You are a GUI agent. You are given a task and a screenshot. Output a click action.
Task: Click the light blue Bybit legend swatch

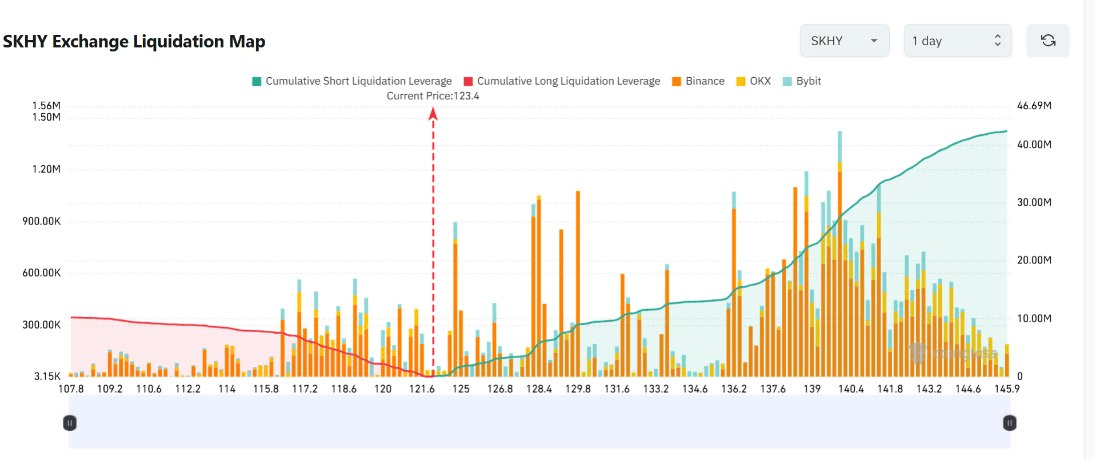pos(786,81)
